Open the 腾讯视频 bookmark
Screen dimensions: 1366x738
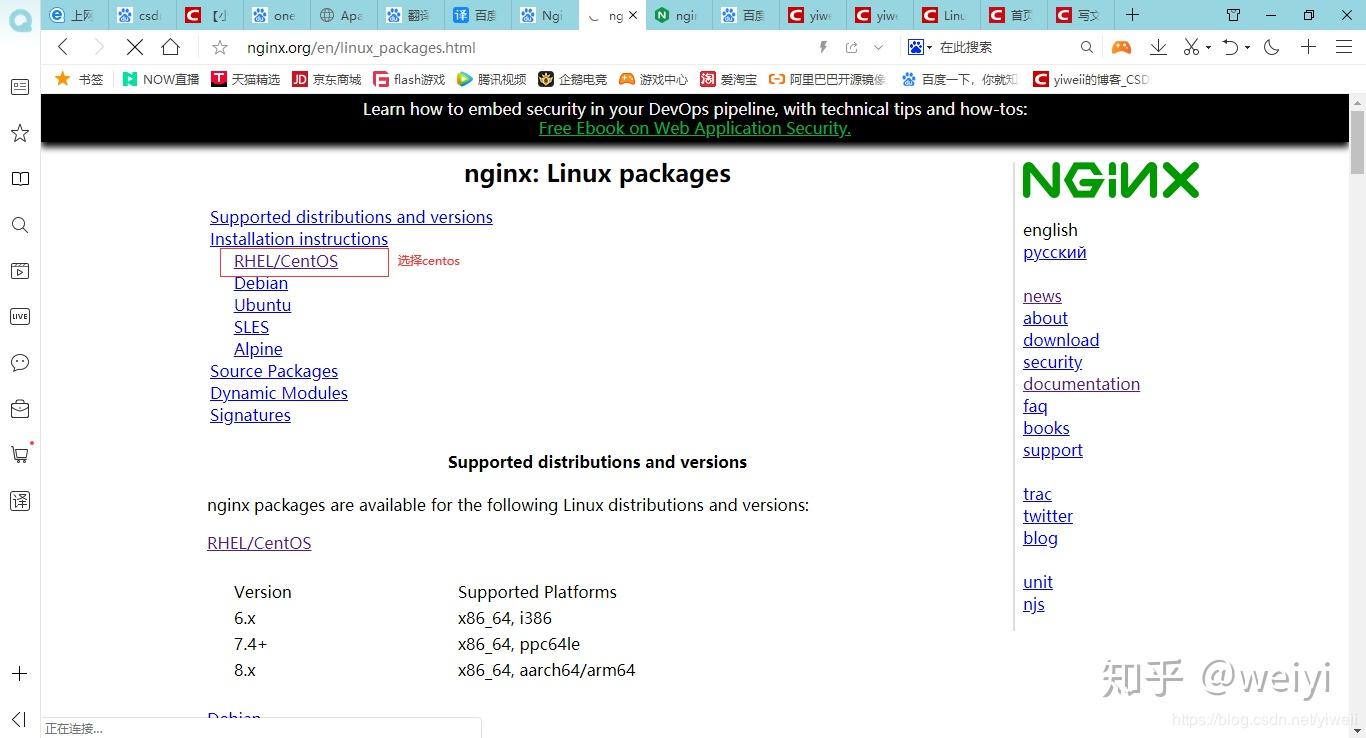[491, 79]
